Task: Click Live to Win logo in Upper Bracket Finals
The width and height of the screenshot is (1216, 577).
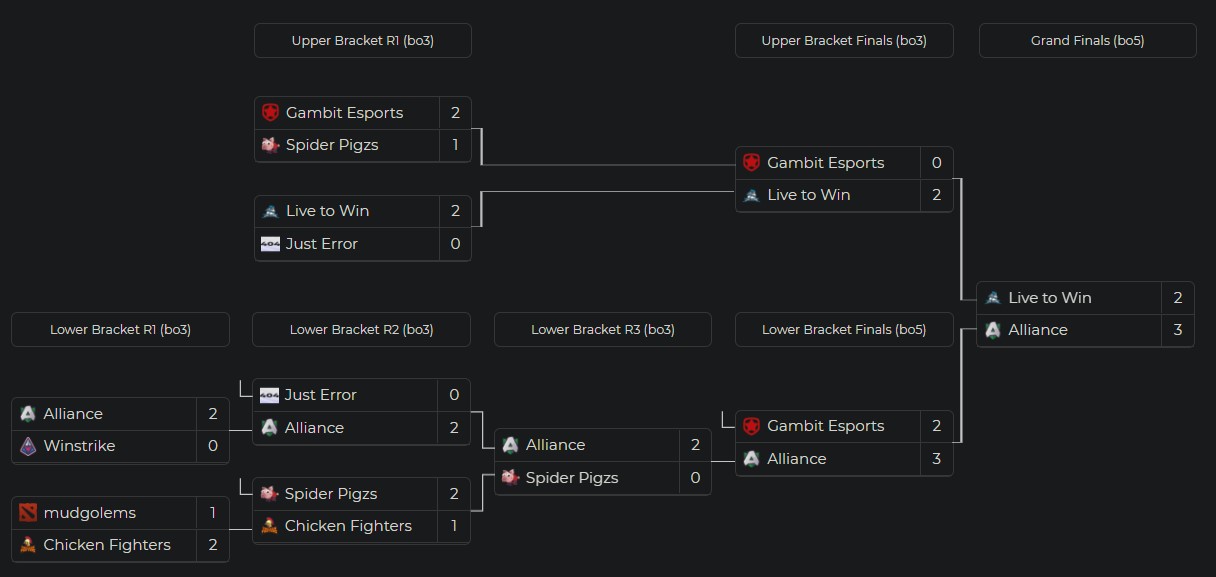Action: (752, 195)
